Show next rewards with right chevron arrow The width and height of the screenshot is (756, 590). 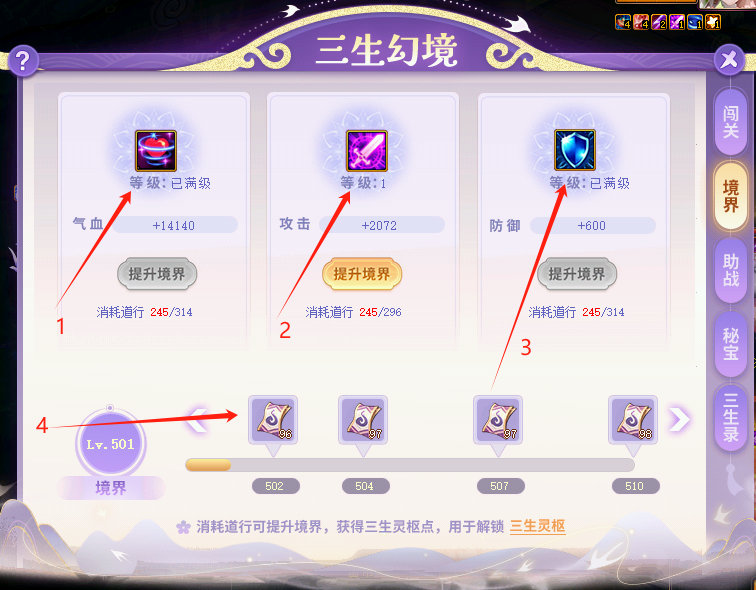[679, 419]
